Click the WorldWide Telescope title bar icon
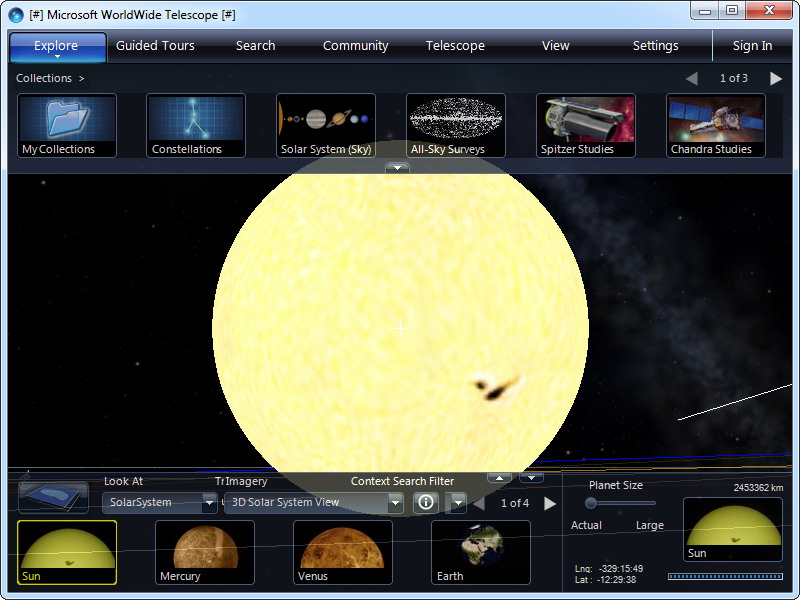The height and width of the screenshot is (600, 800). [16, 15]
